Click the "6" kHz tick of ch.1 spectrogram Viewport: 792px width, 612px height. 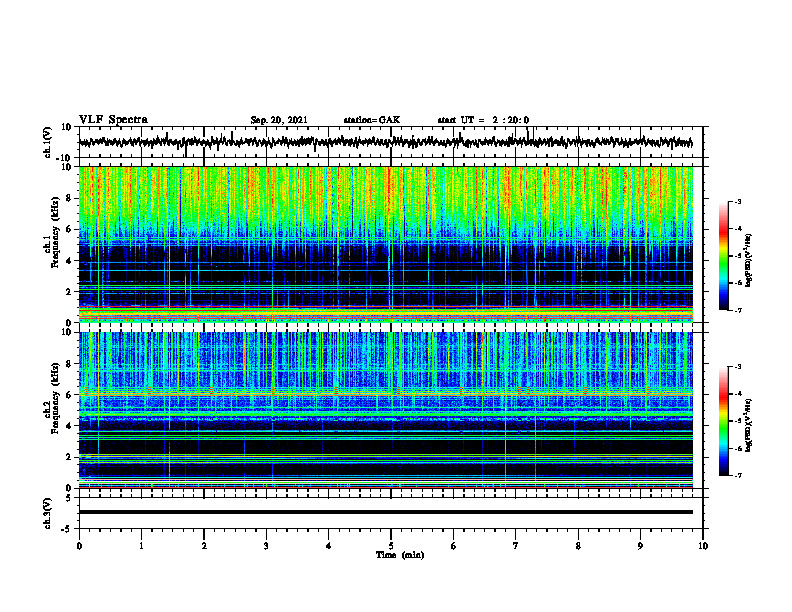[x=70, y=229]
